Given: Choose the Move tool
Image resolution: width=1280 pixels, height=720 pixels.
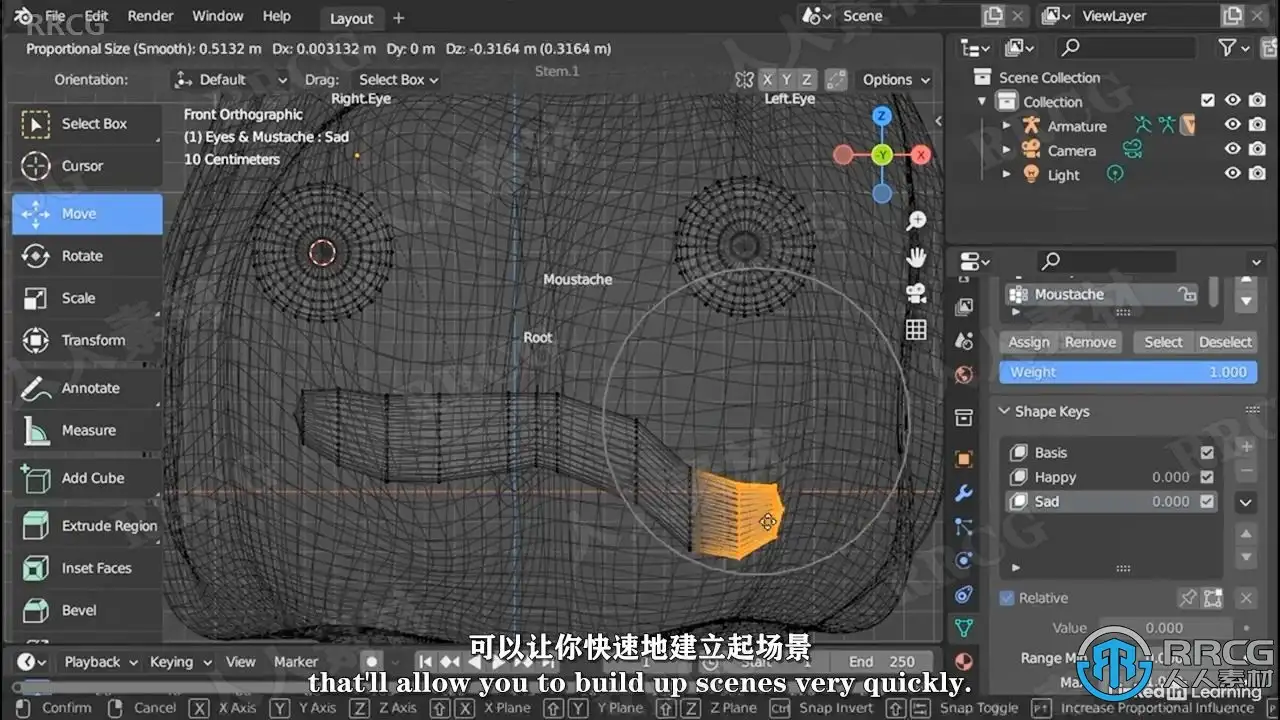Looking at the screenshot, I should (87, 214).
